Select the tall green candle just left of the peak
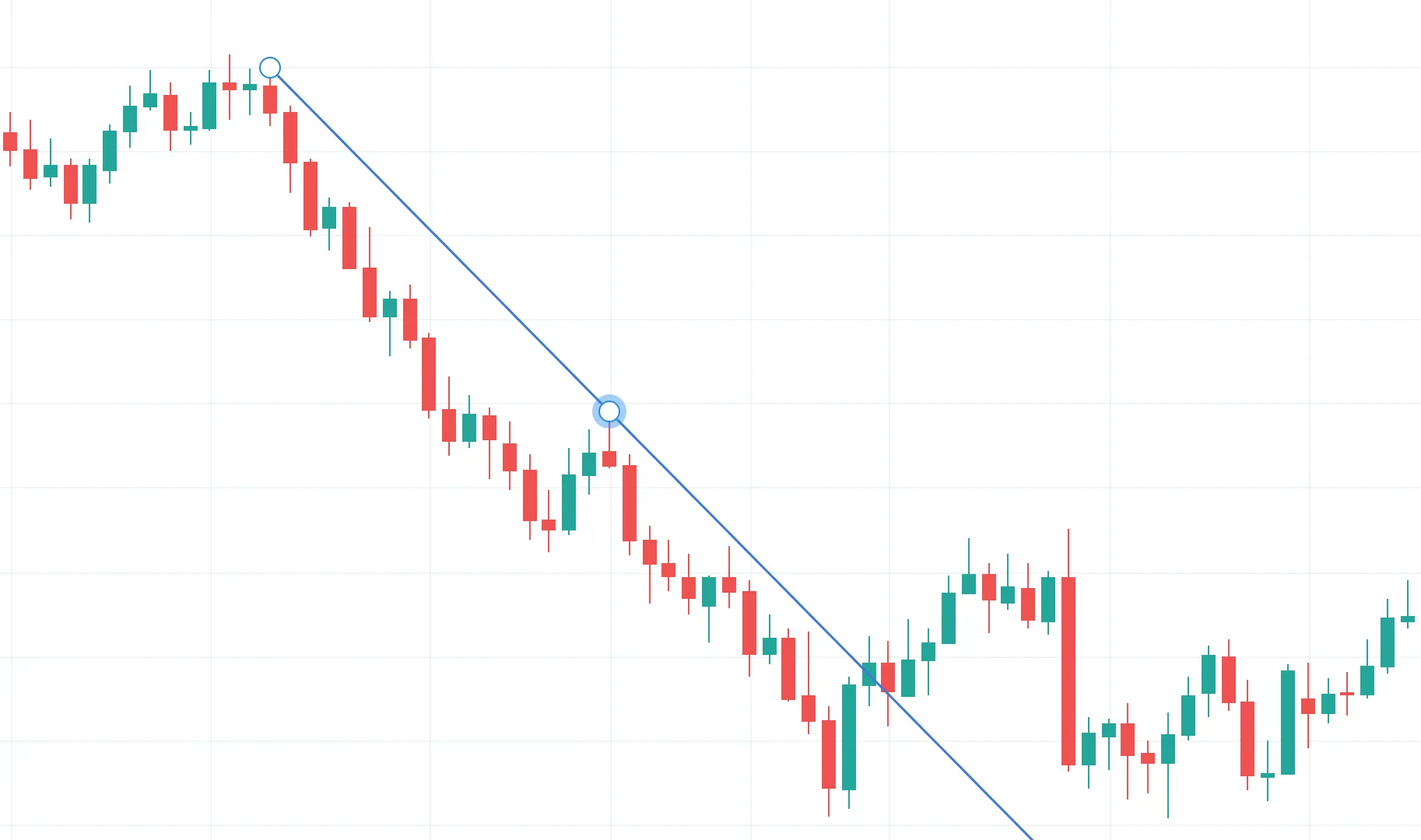The width and height of the screenshot is (1421, 840). coord(209,106)
